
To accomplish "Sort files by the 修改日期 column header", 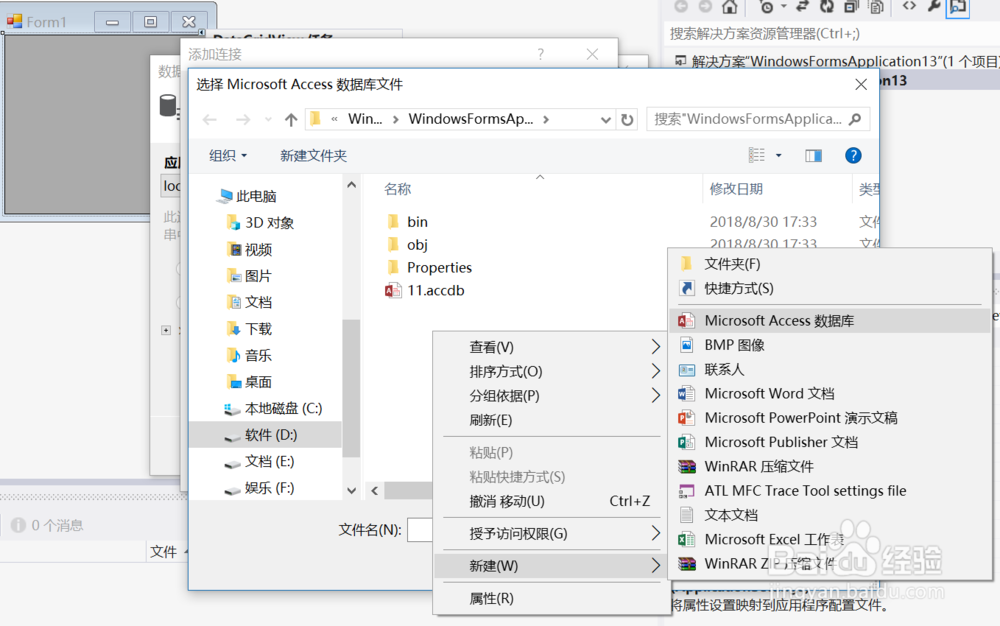I will [x=736, y=189].
